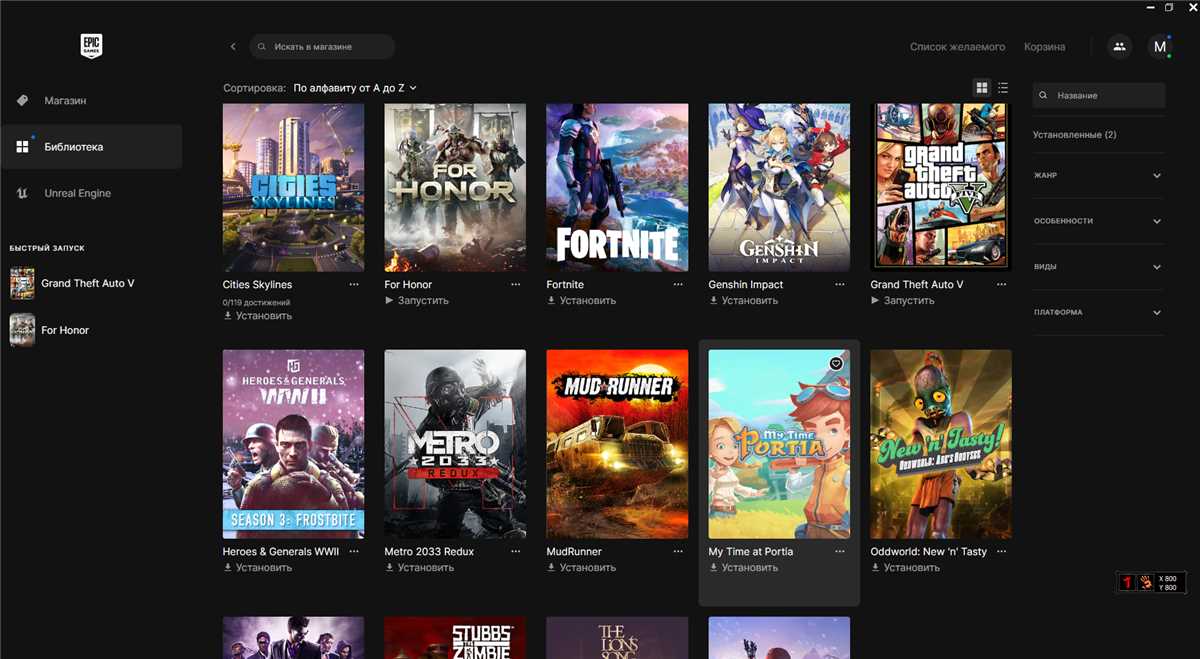Install Cities Skylines
The image size is (1200, 659).
pos(258,316)
